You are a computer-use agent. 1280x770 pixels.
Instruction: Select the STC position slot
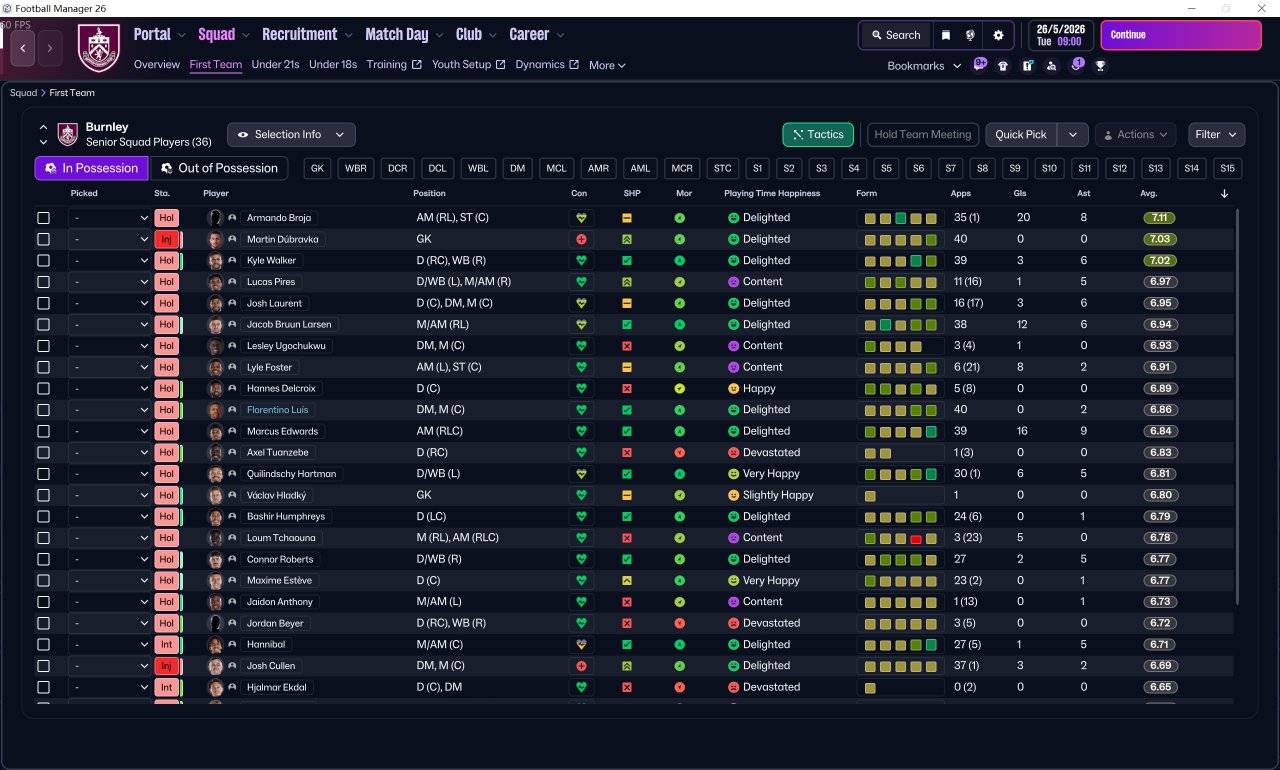tap(722, 169)
